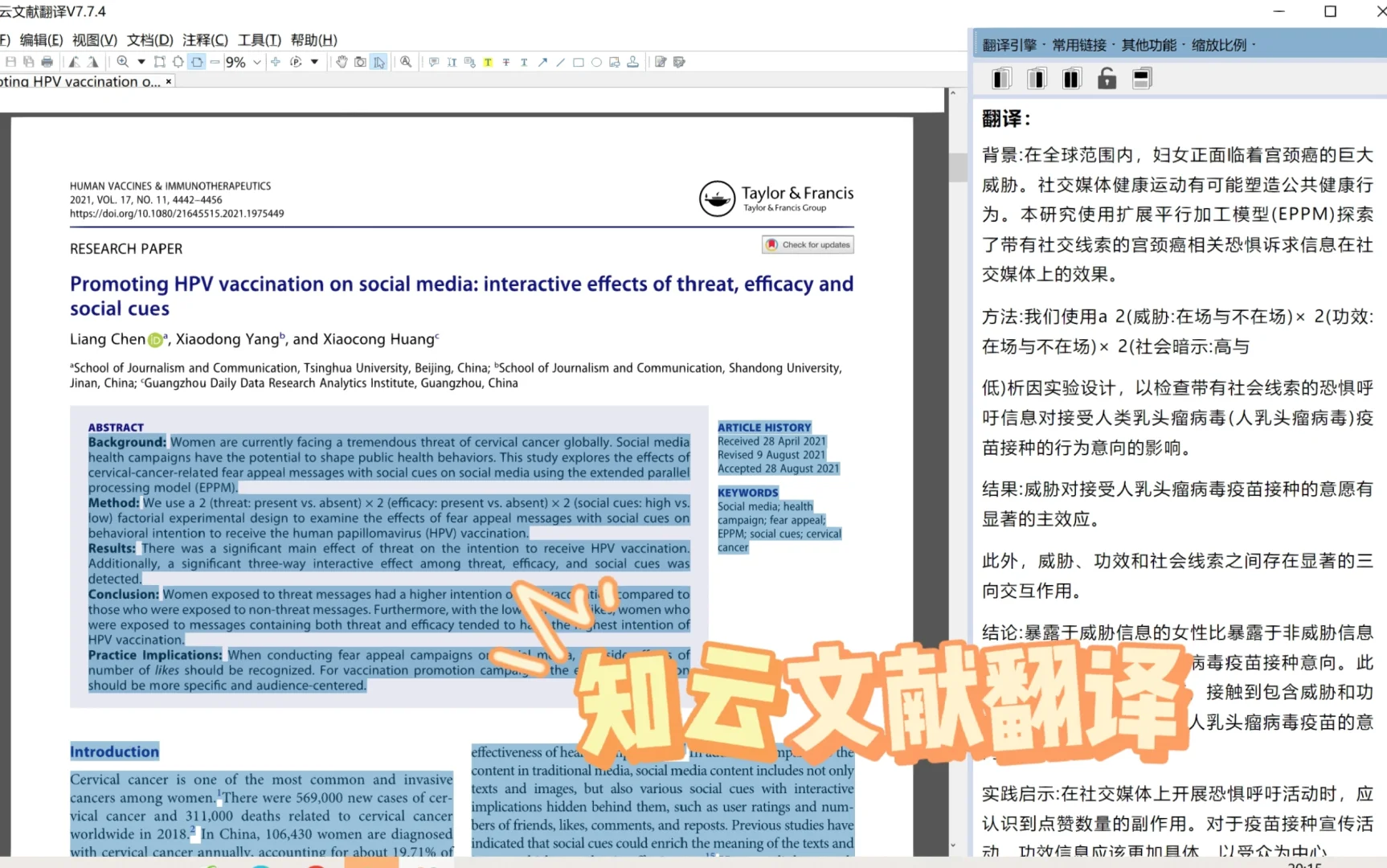The height and width of the screenshot is (868, 1387).
Task: Toggle the Fit Width view icon
Action: (197, 62)
